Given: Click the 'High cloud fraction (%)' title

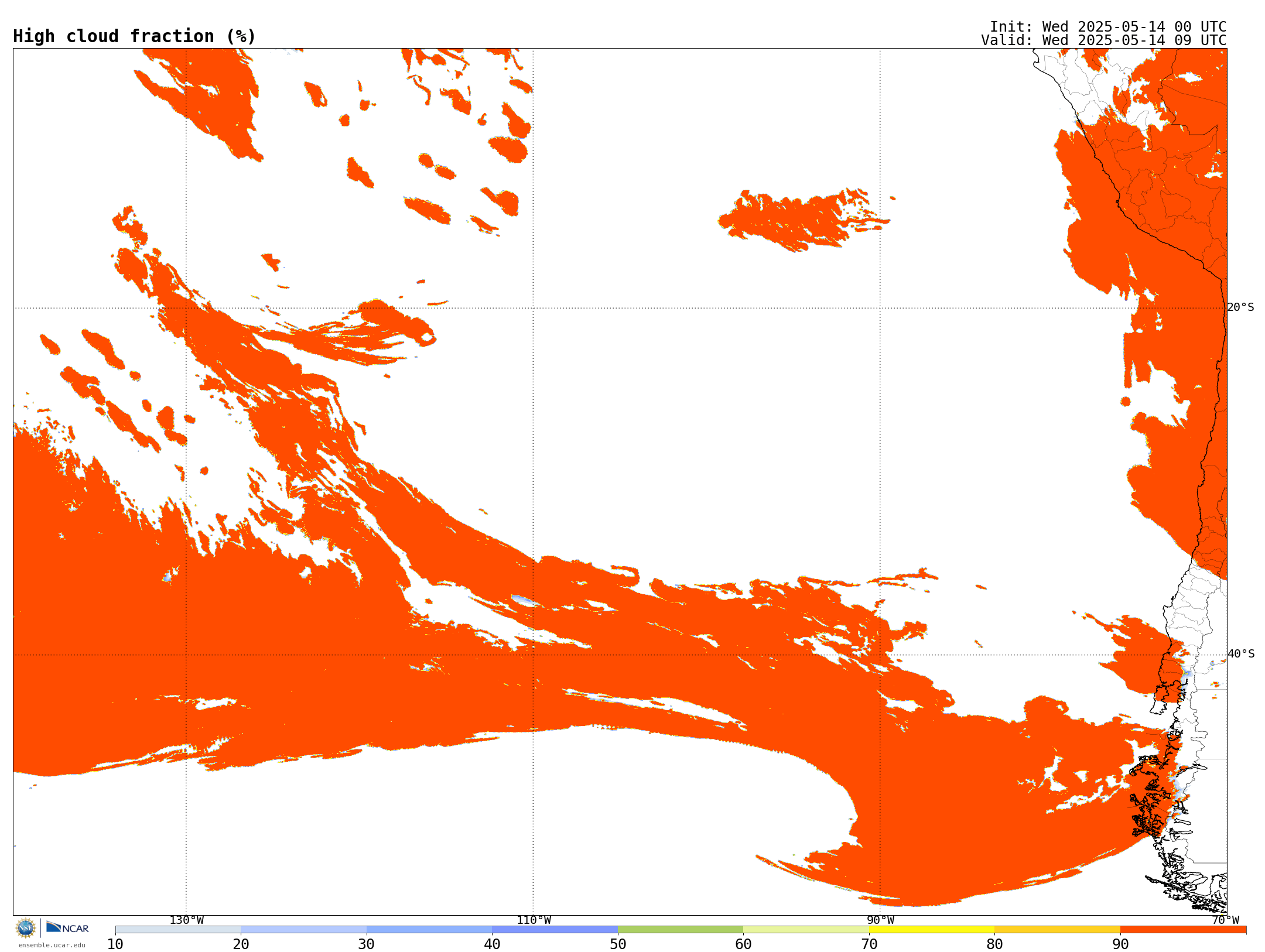Looking at the screenshot, I should coord(134,36).
